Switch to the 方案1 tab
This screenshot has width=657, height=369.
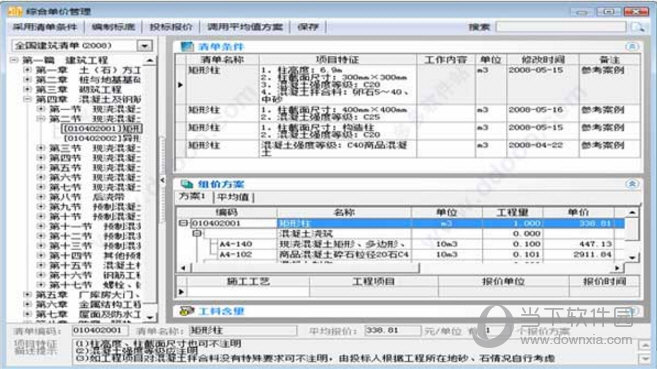coord(193,197)
